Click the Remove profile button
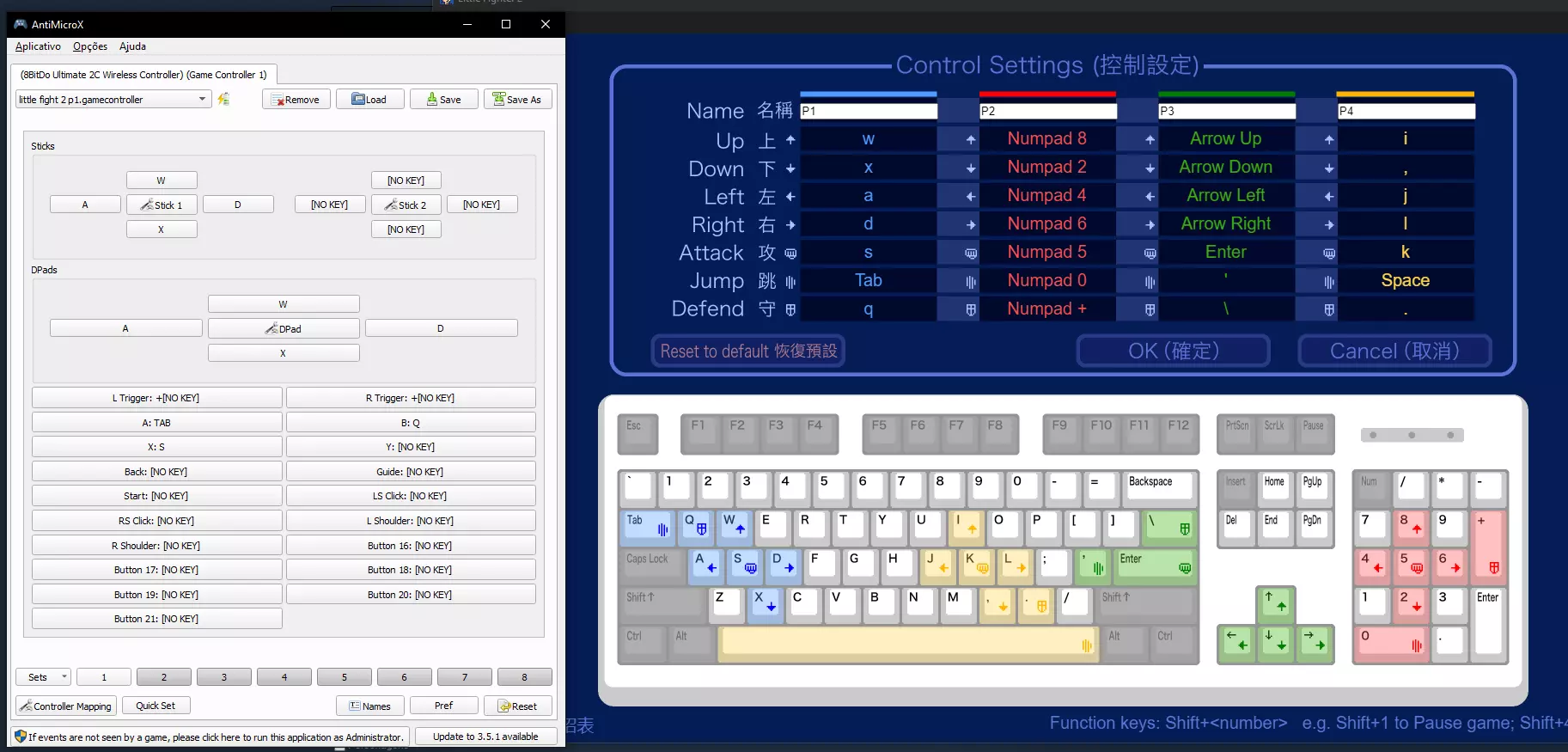1568x752 pixels. (x=296, y=100)
